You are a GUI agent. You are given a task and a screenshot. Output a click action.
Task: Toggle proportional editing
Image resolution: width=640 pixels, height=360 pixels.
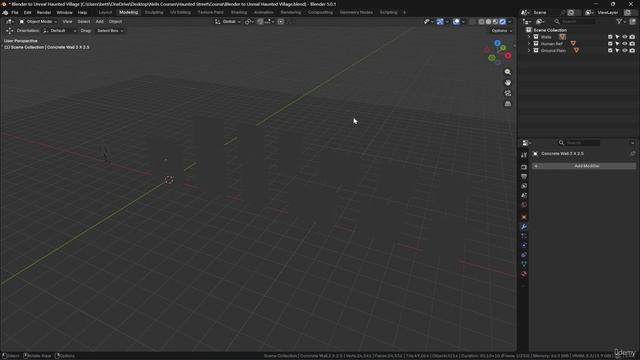[281, 22]
